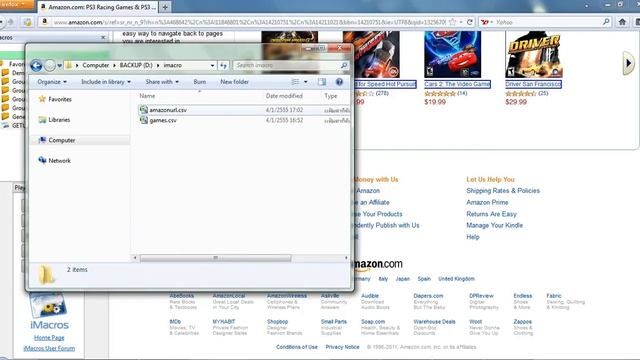640x360 pixels.
Task: Open the Privacy Notice link
Action: [342, 347]
